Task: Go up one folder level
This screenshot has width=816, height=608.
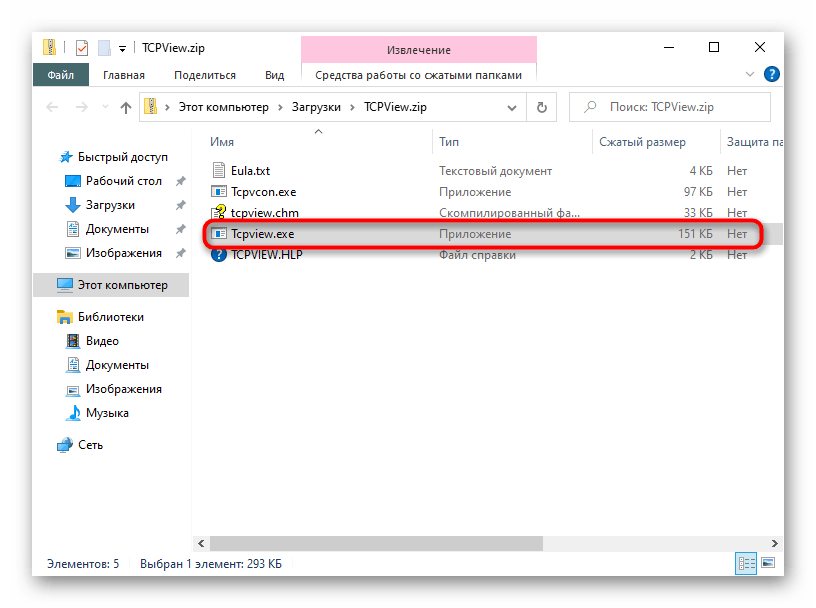Action: (x=125, y=107)
